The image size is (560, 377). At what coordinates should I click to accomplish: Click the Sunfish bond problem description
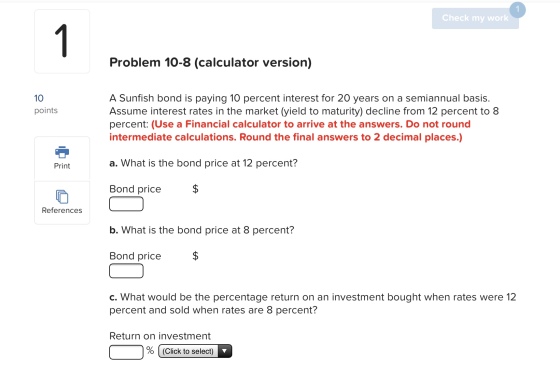[x=304, y=111]
